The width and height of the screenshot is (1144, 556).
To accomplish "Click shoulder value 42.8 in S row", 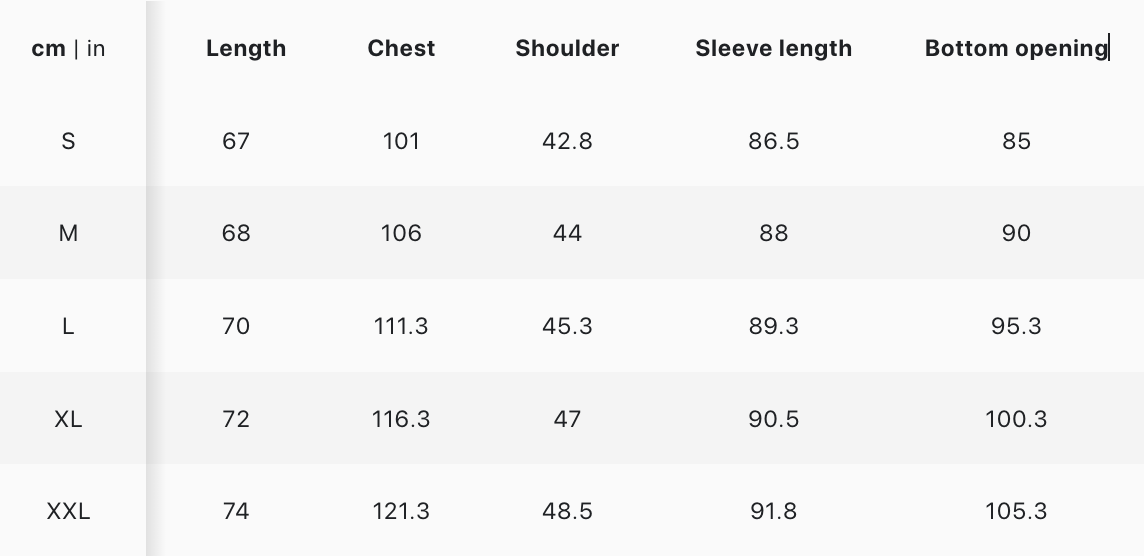I will (567, 141).
